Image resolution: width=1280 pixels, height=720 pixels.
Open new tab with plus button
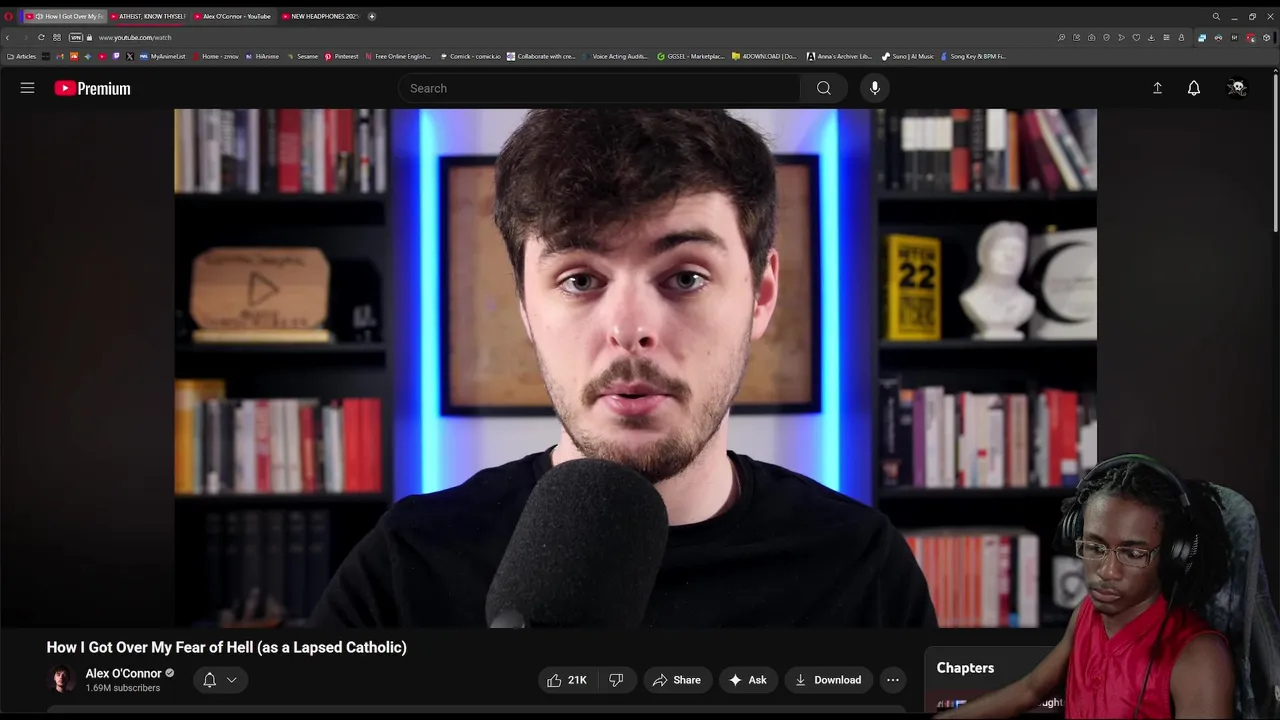coord(372,16)
